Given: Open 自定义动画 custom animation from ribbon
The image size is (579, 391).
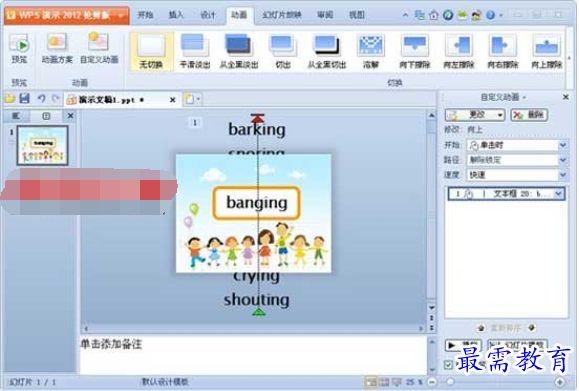Looking at the screenshot, I should click(x=99, y=48).
